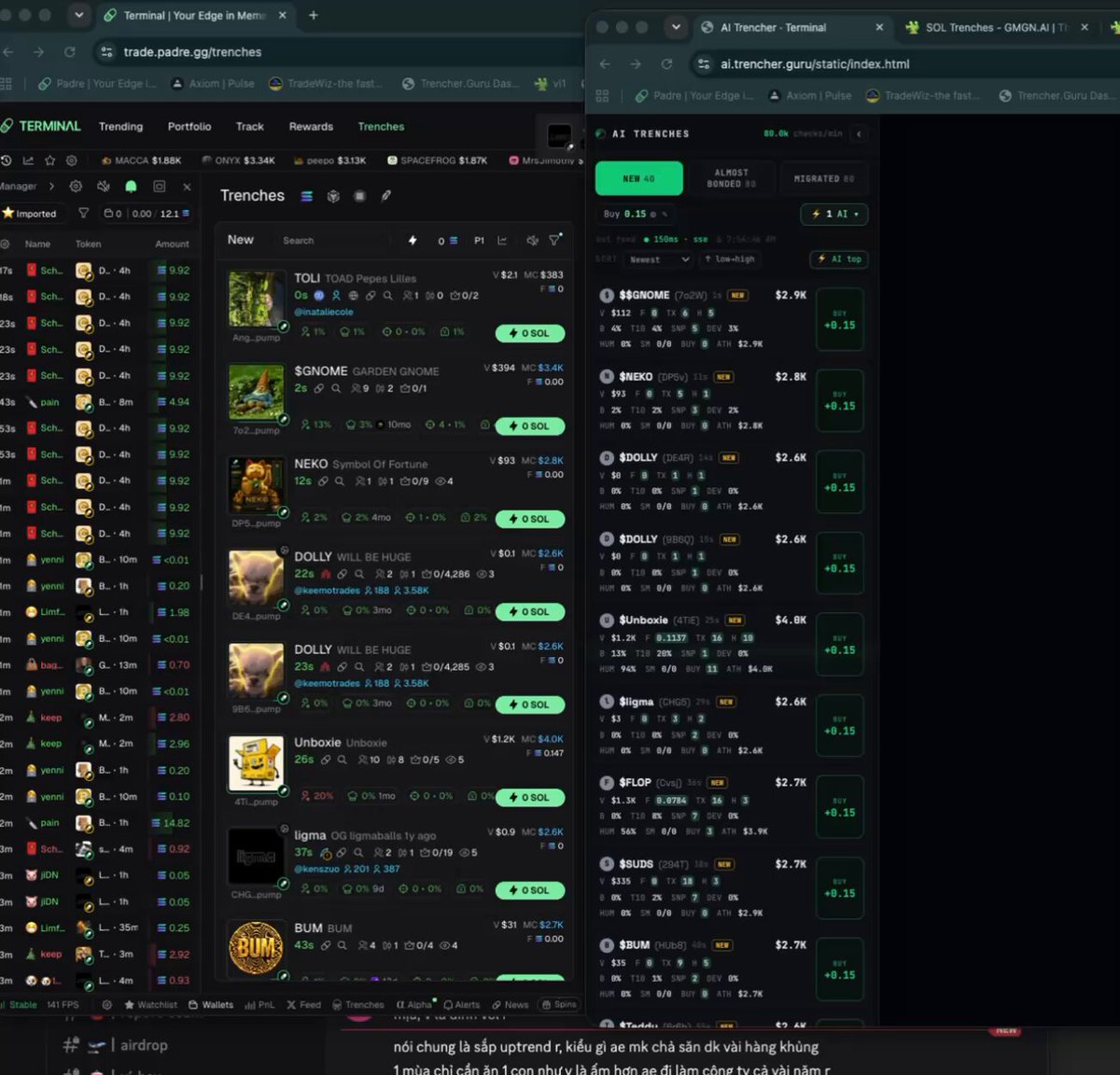Select the gray square chain icon beside Trenches
1120x1075 pixels.
tap(359, 196)
